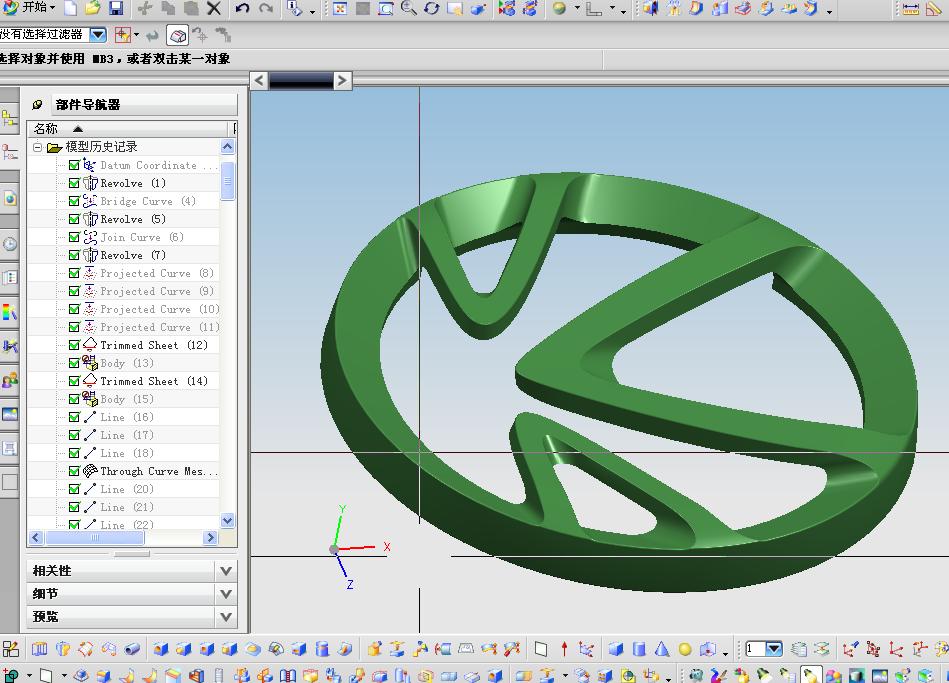Go to next navigator tab arrow
The width and height of the screenshot is (949, 683).
click(343, 80)
